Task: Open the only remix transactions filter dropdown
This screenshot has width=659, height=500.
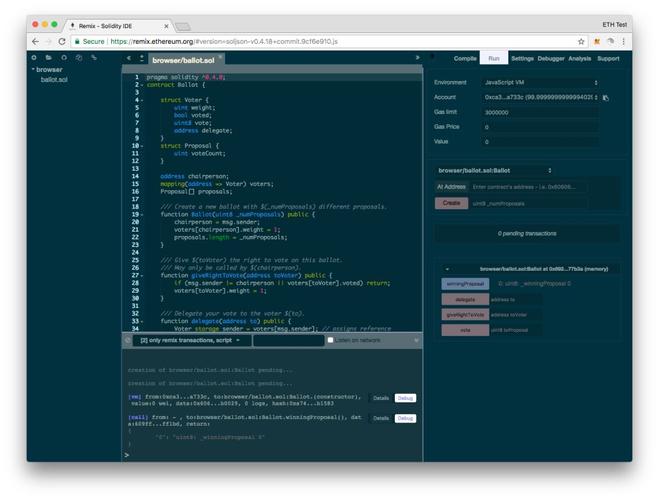Action: pyautogui.click(x=192, y=340)
